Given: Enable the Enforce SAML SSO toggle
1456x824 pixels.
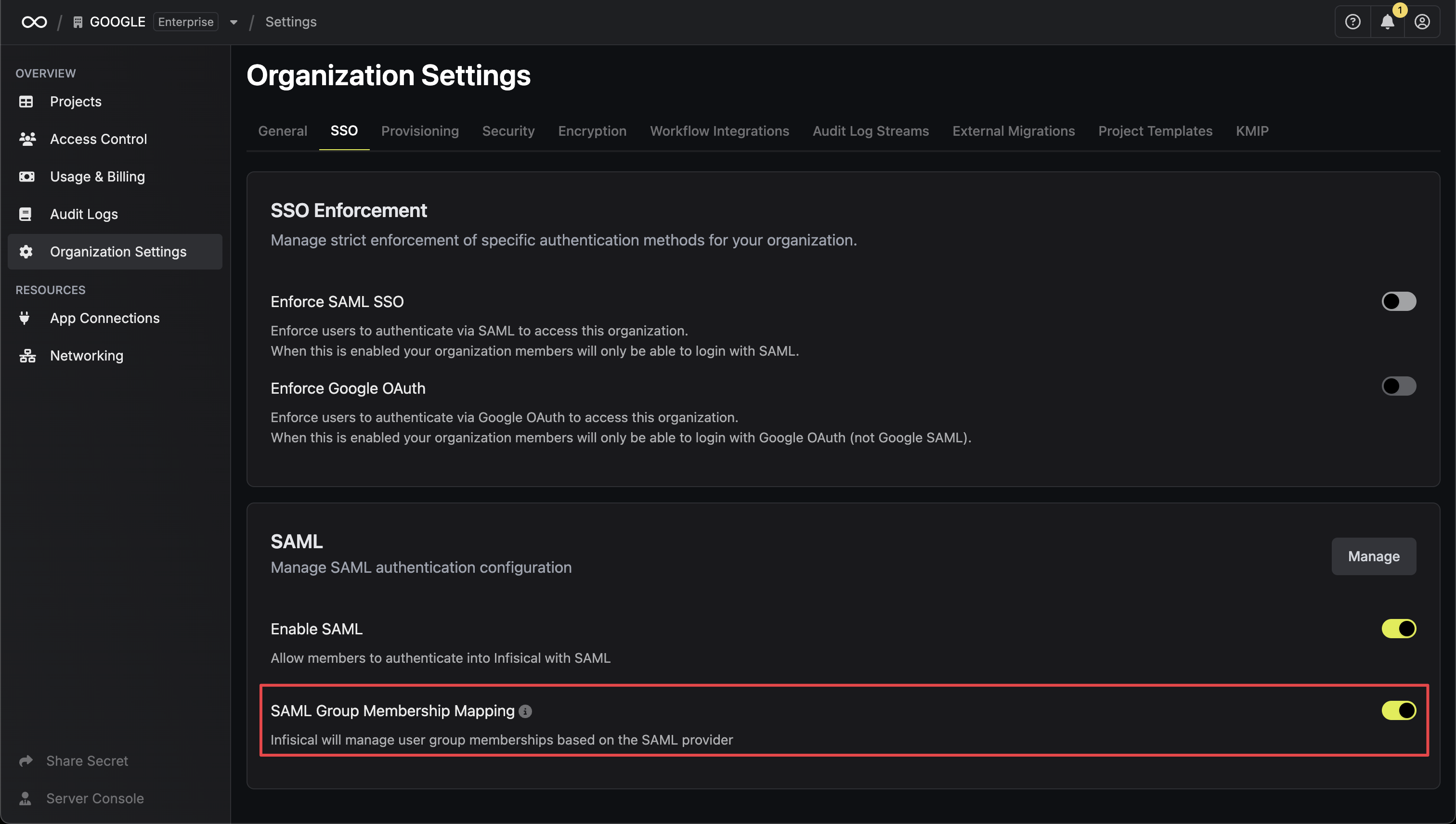Looking at the screenshot, I should click(1398, 302).
